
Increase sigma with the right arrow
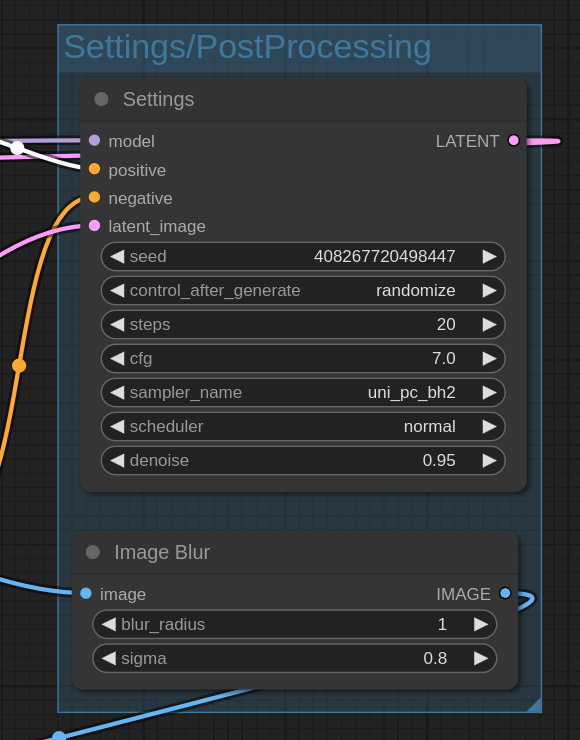pyautogui.click(x=481, y=658)
